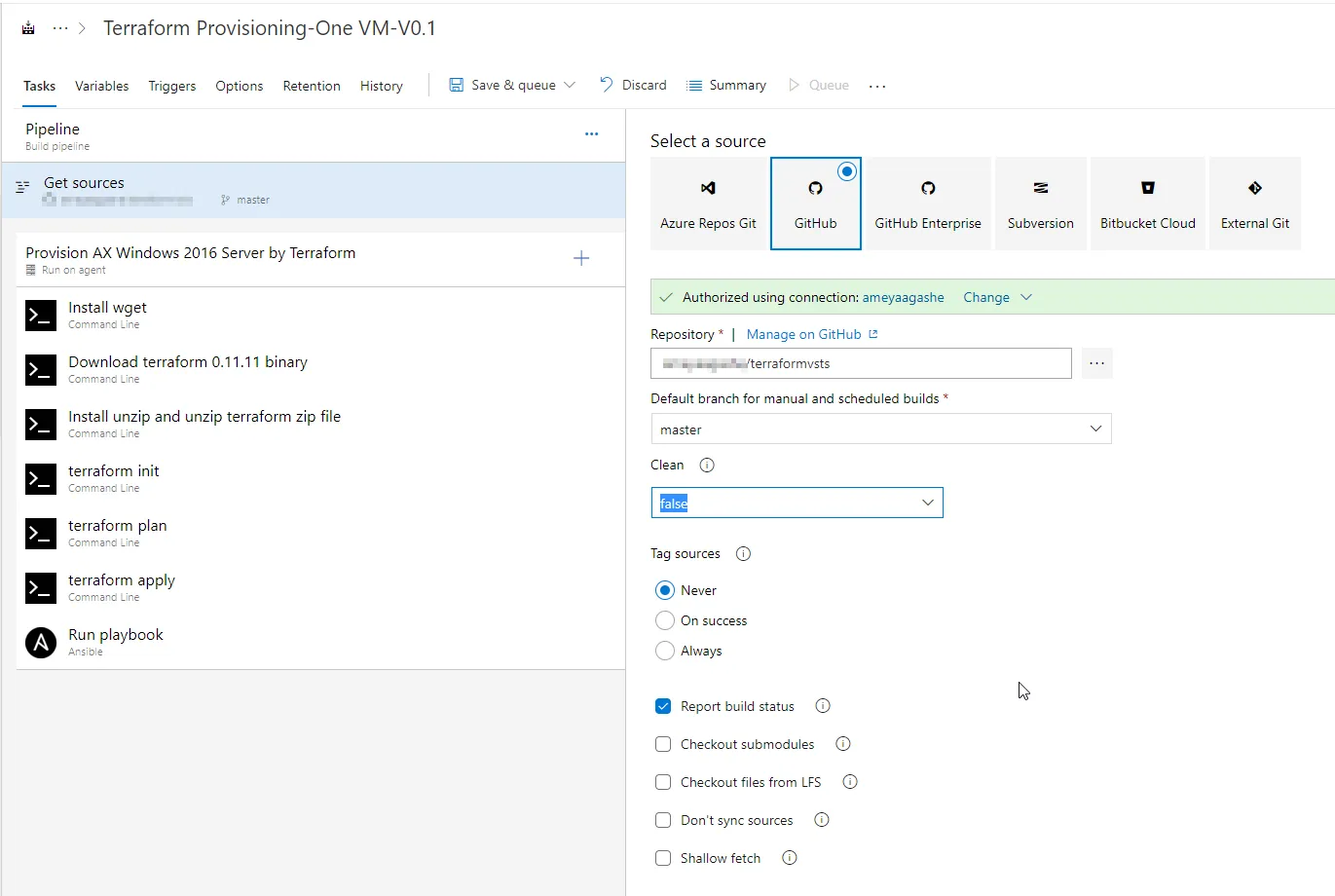Image resolution: width=1335 pixels, height=896 pixels.
Task: Click the terraform plan task icon
Action: [x=41, y=533]
